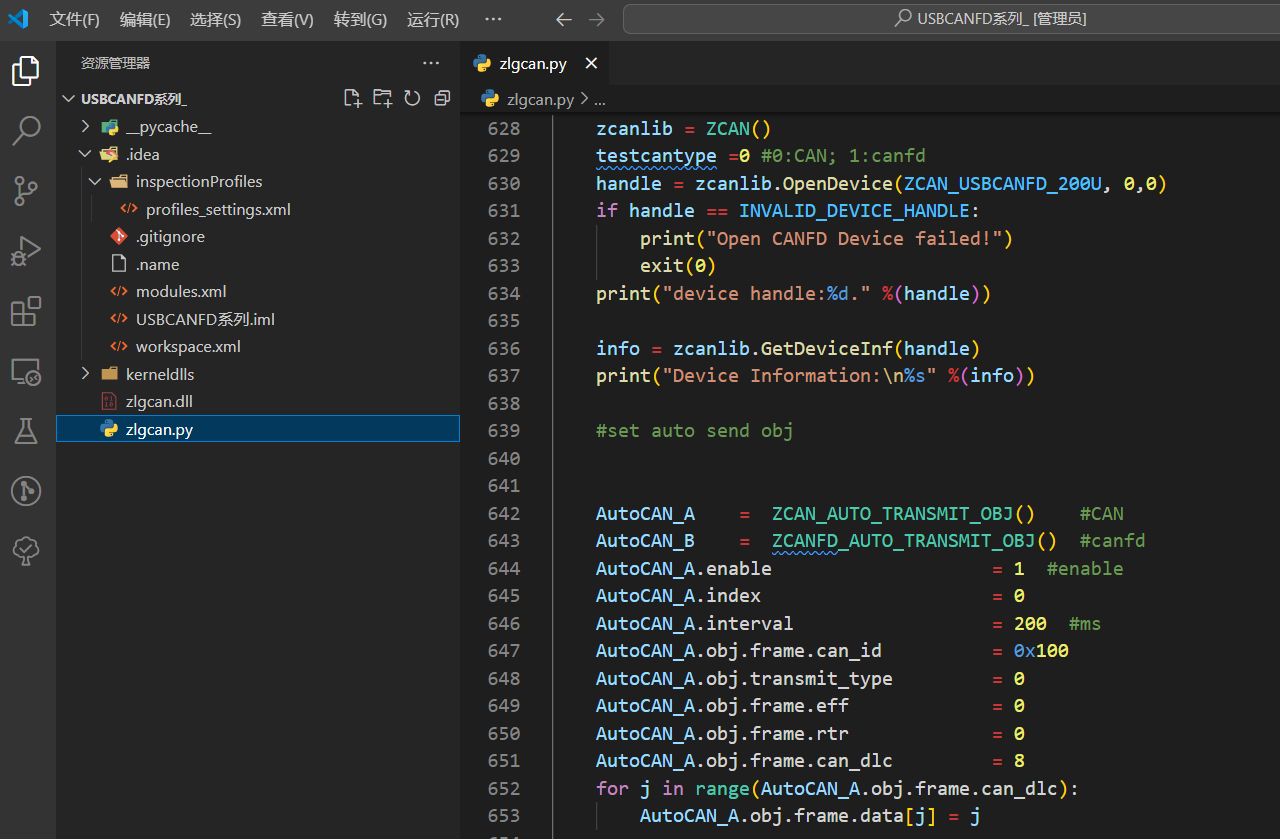Refresh the explorer file tree

point(412,98)
